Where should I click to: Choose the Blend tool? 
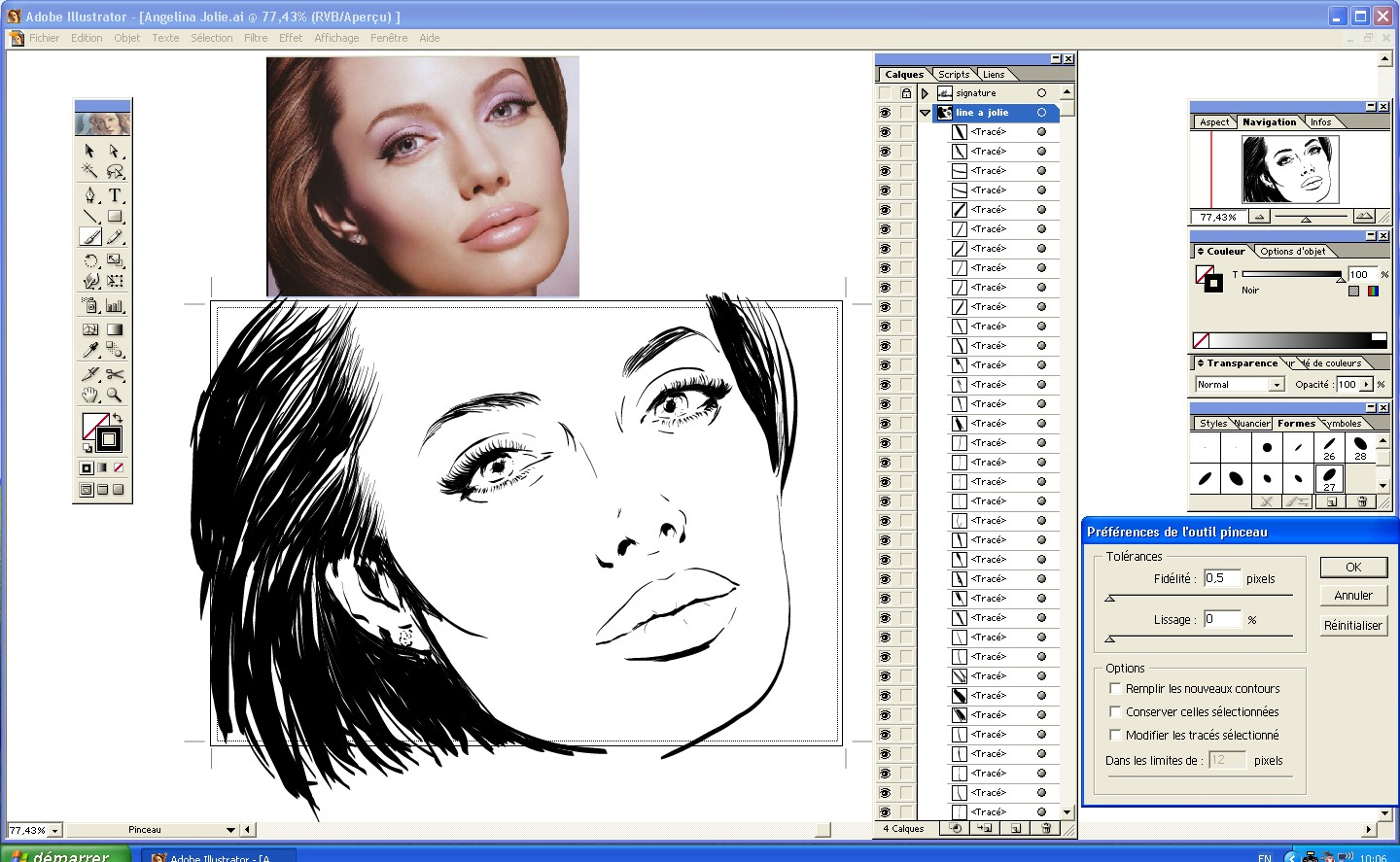click(x=115, y=350)
